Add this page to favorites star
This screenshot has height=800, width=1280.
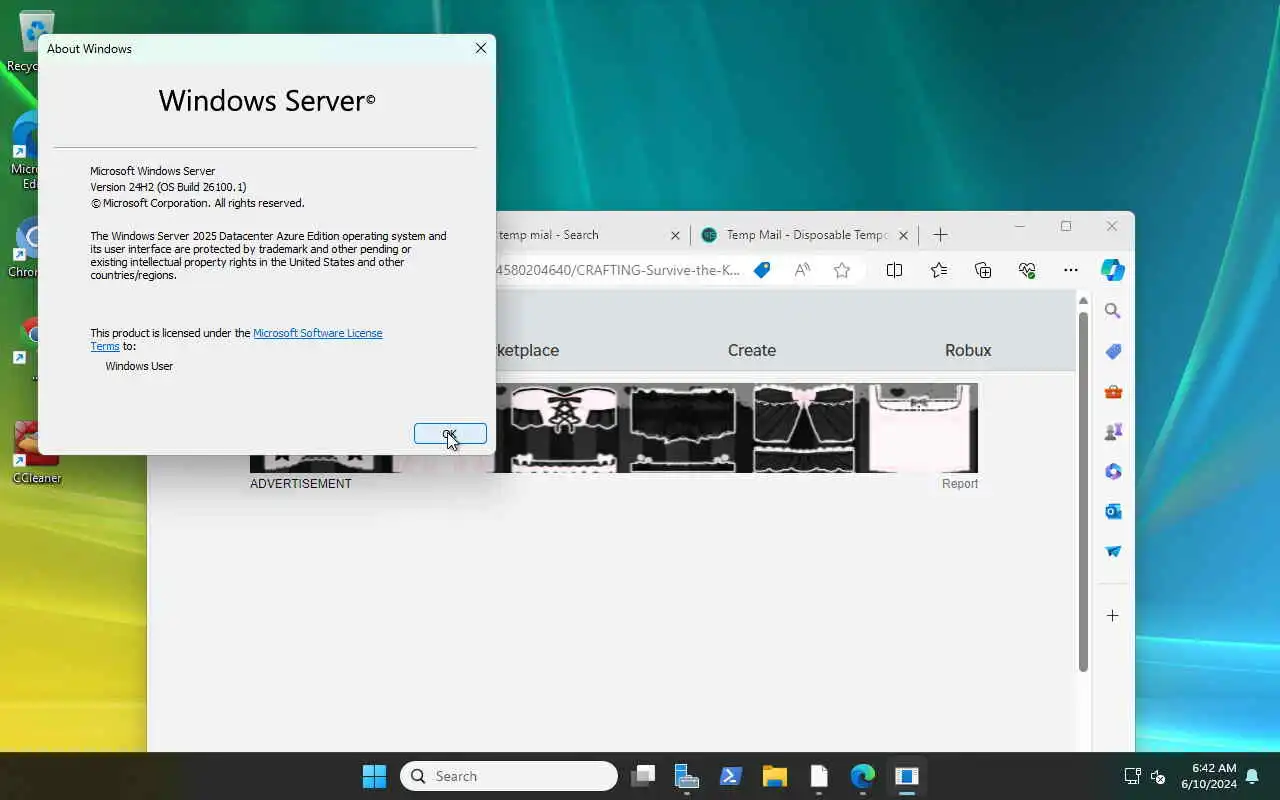[x=842, y=270]
